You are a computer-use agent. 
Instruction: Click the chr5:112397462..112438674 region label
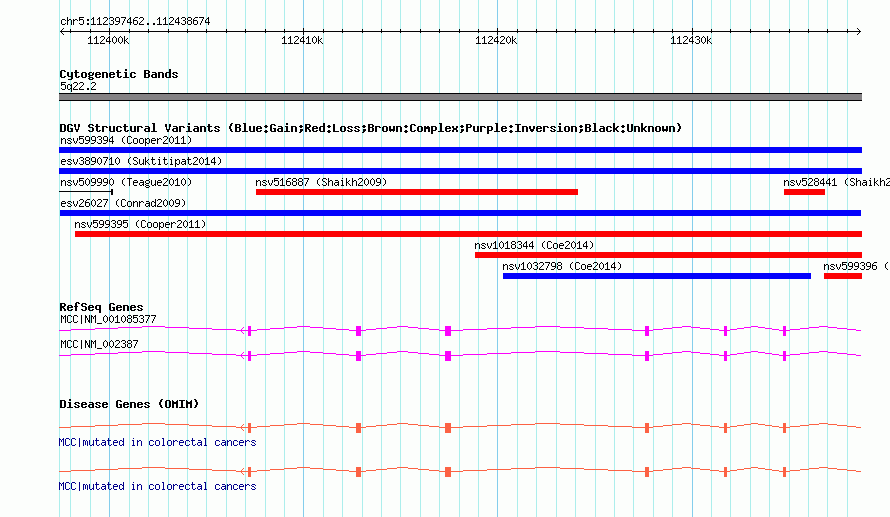coord(135,21)
